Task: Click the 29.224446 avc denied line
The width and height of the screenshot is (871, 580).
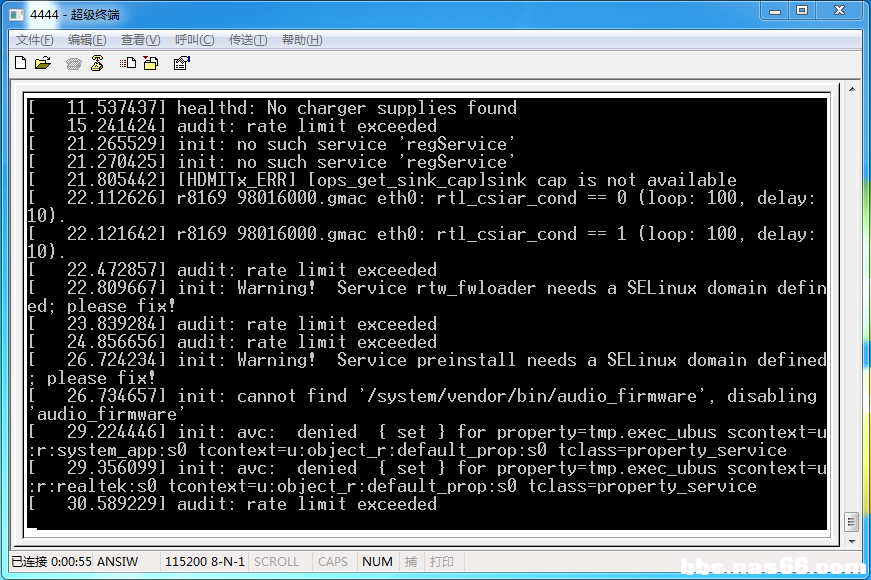Action: [427, 441]
